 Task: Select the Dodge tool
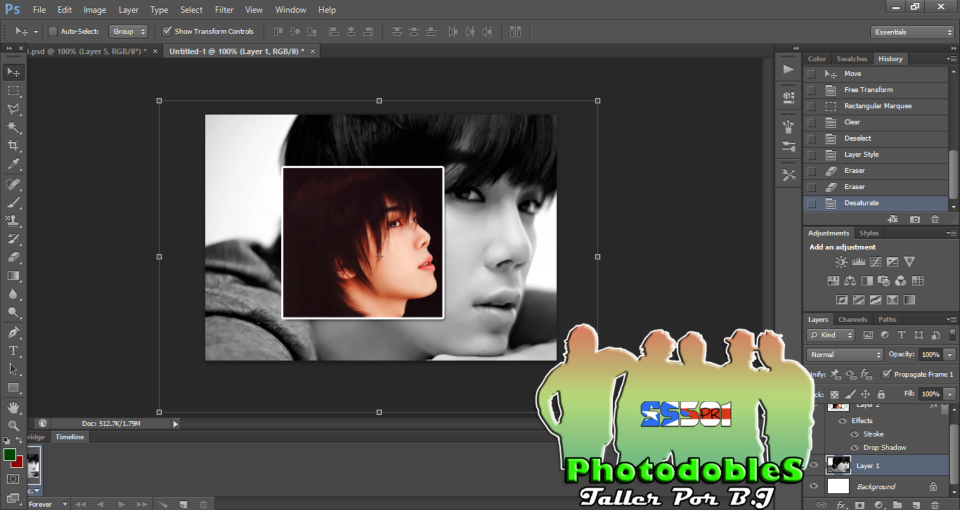point(13,312)
